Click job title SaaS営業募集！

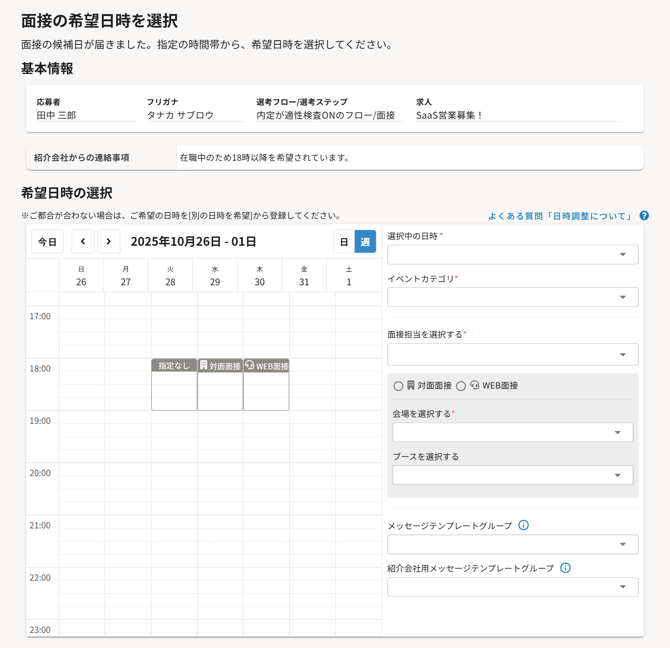point(449,115)
